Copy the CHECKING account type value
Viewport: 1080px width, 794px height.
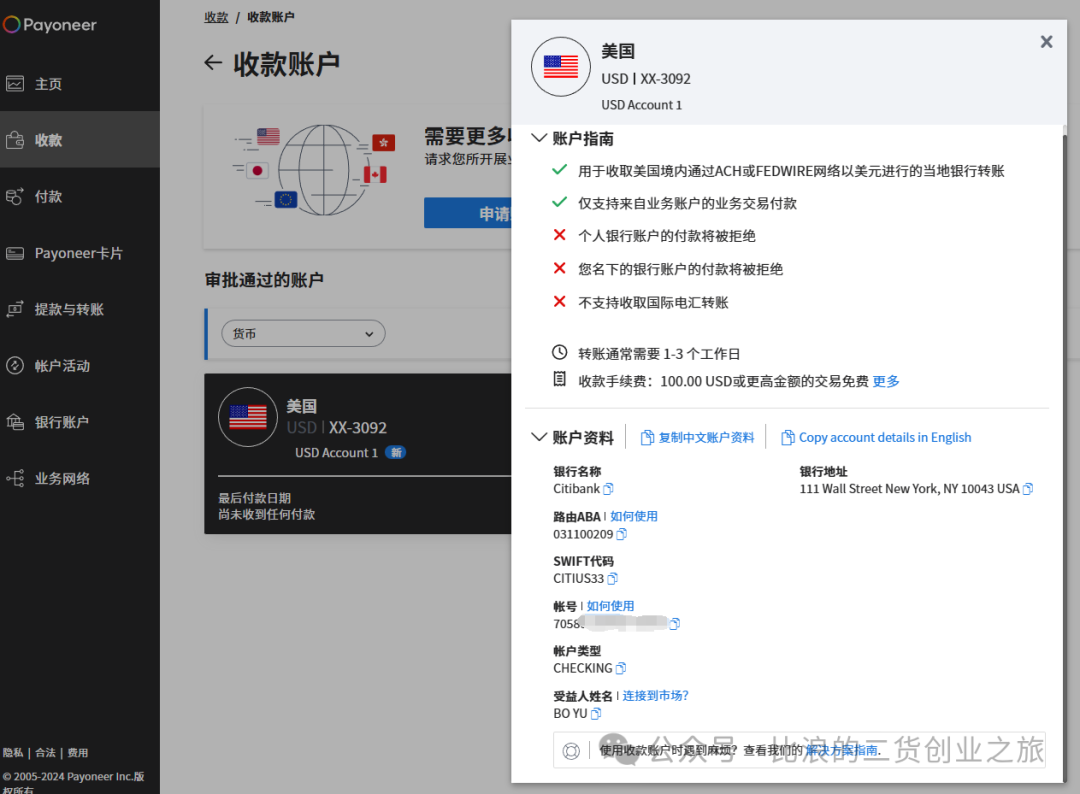click(621, 668)
